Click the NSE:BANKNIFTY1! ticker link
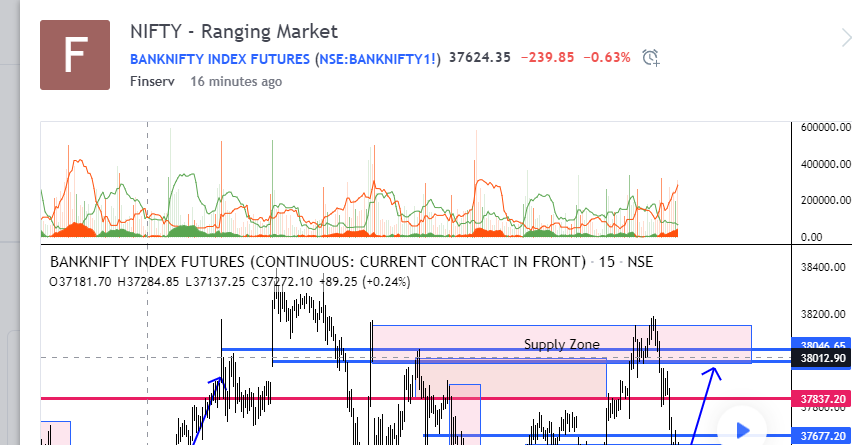 (x=378, y=58)
